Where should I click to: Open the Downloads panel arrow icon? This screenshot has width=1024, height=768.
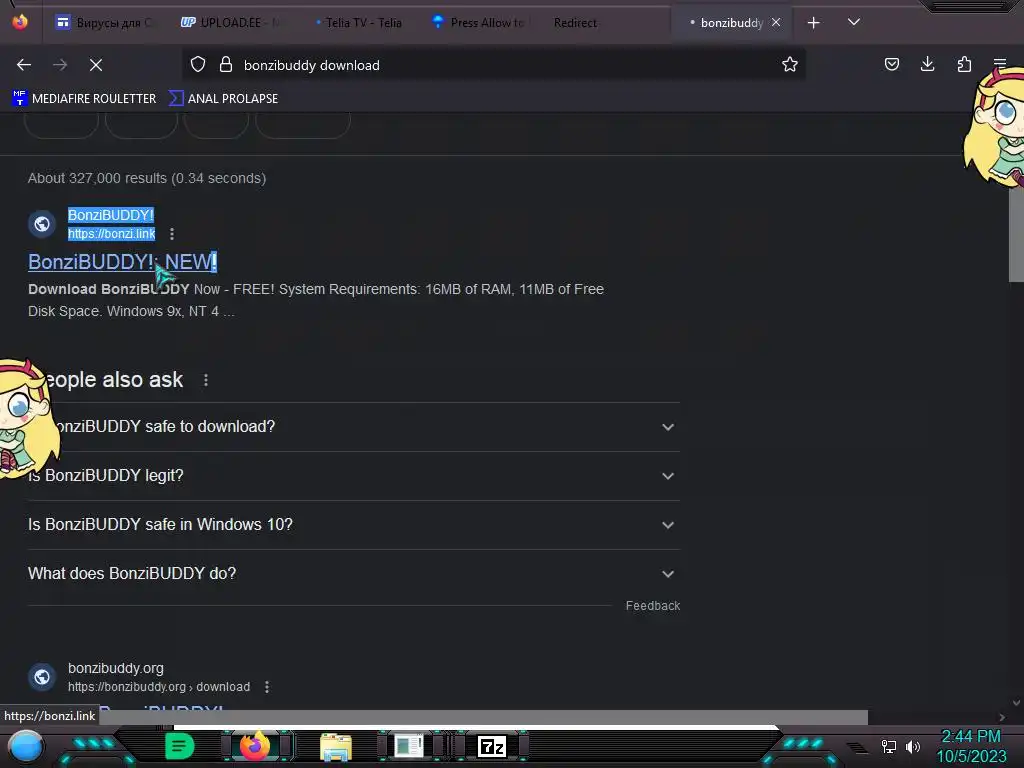(927, 64)
